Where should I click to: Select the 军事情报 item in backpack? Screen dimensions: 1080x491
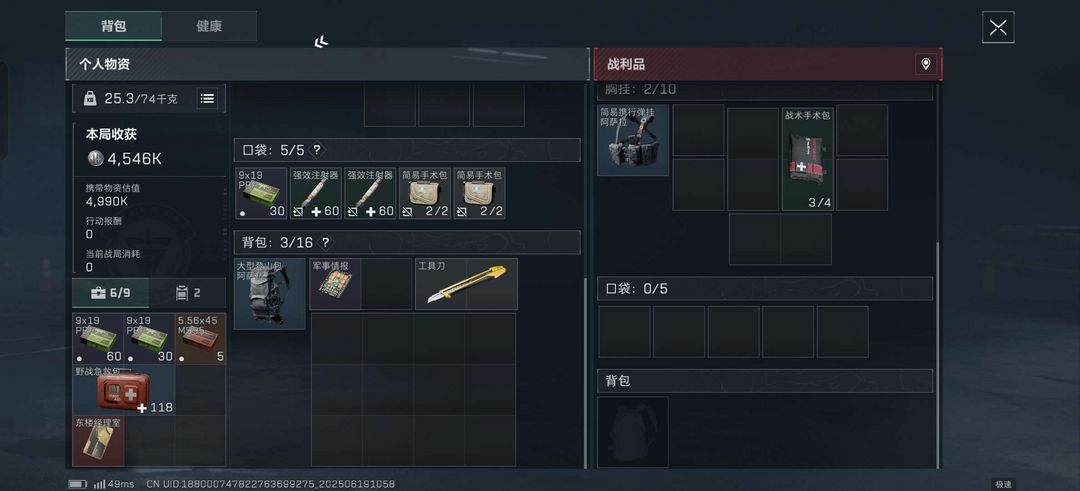pyautogui.click(x=335, y=284)
